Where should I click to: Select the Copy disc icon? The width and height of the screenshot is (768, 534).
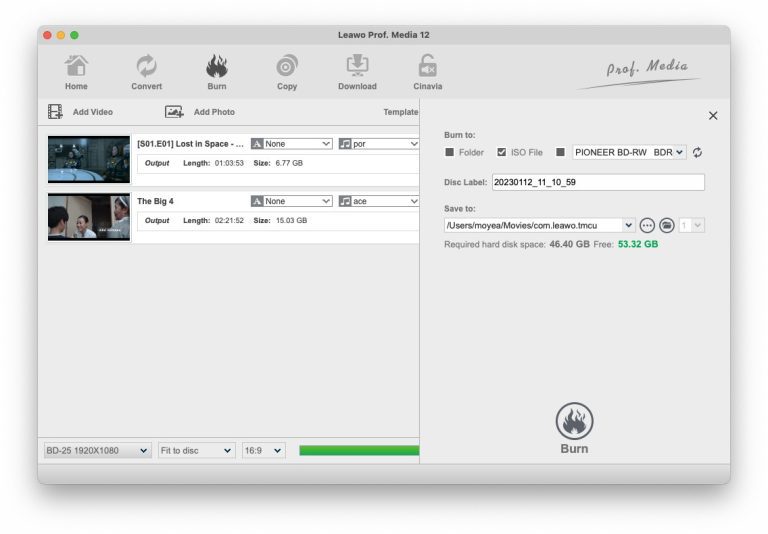tap(287, 68)
